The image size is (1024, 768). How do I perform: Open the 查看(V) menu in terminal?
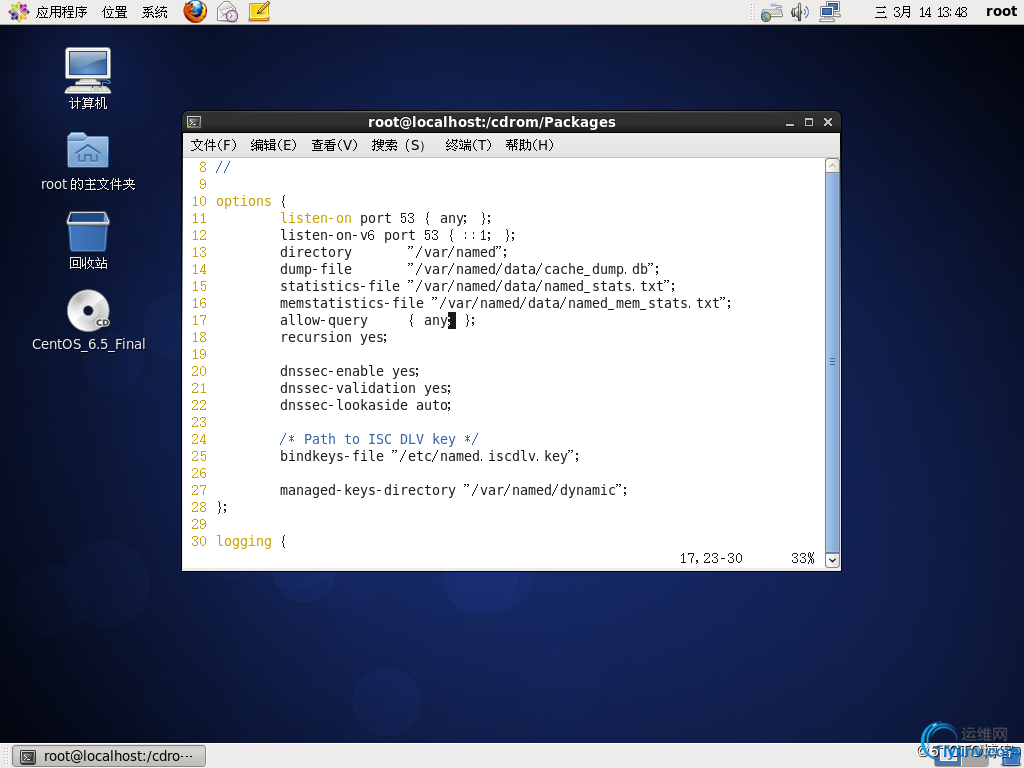(x=334, y=145)
